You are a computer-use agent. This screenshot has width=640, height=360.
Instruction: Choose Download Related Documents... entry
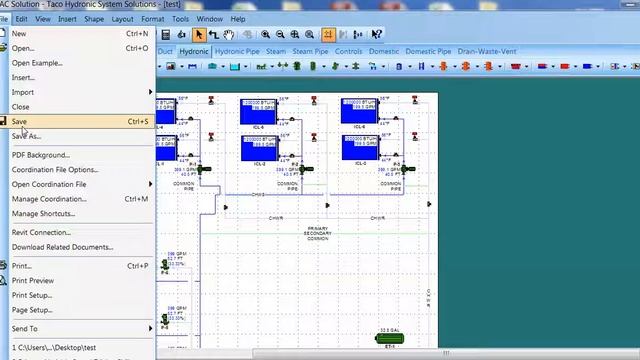click(78, 247)
